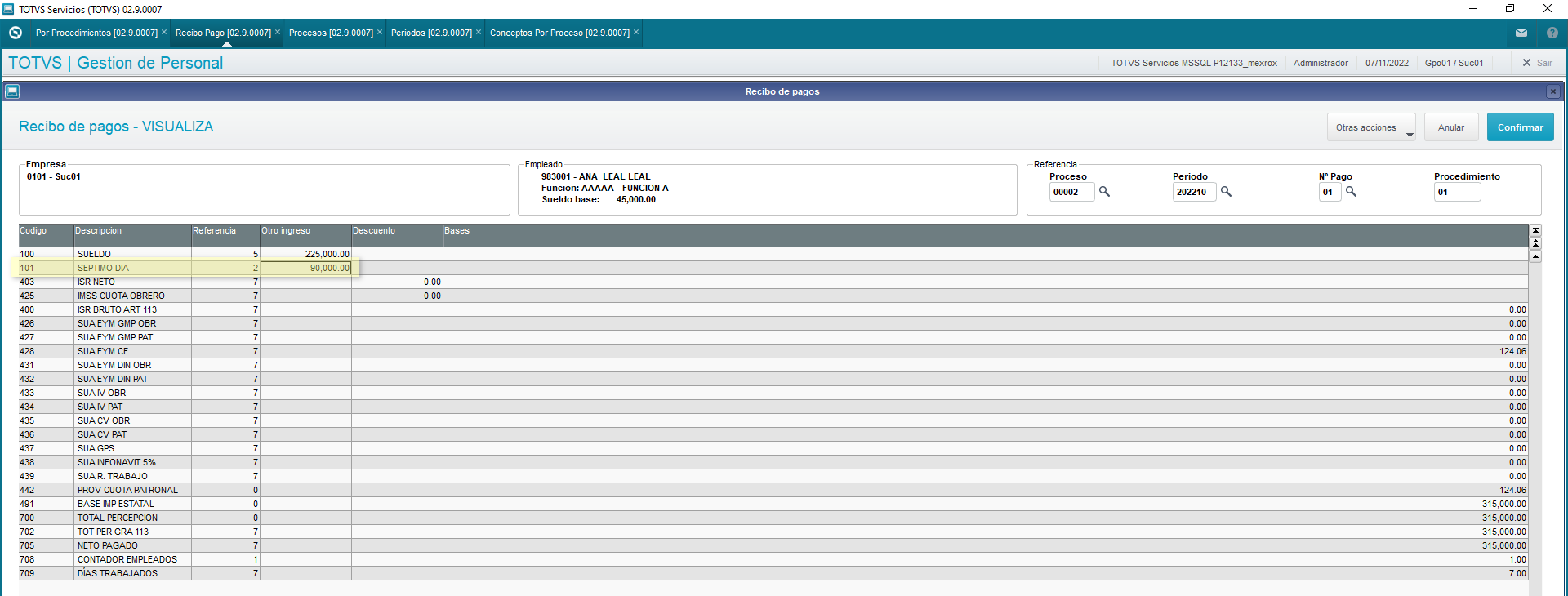Close the Por Procedimientos tab
The width and height of the screenshot is (1568, 596).
164,32
